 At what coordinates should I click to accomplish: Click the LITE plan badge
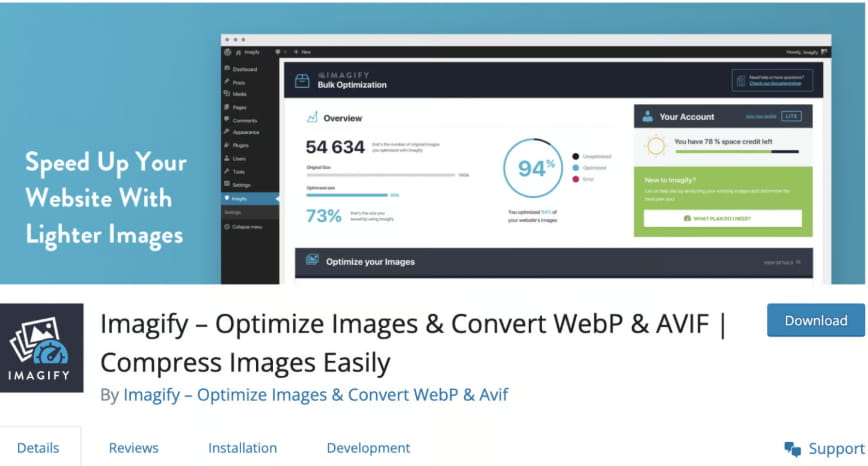coord(791,116)
